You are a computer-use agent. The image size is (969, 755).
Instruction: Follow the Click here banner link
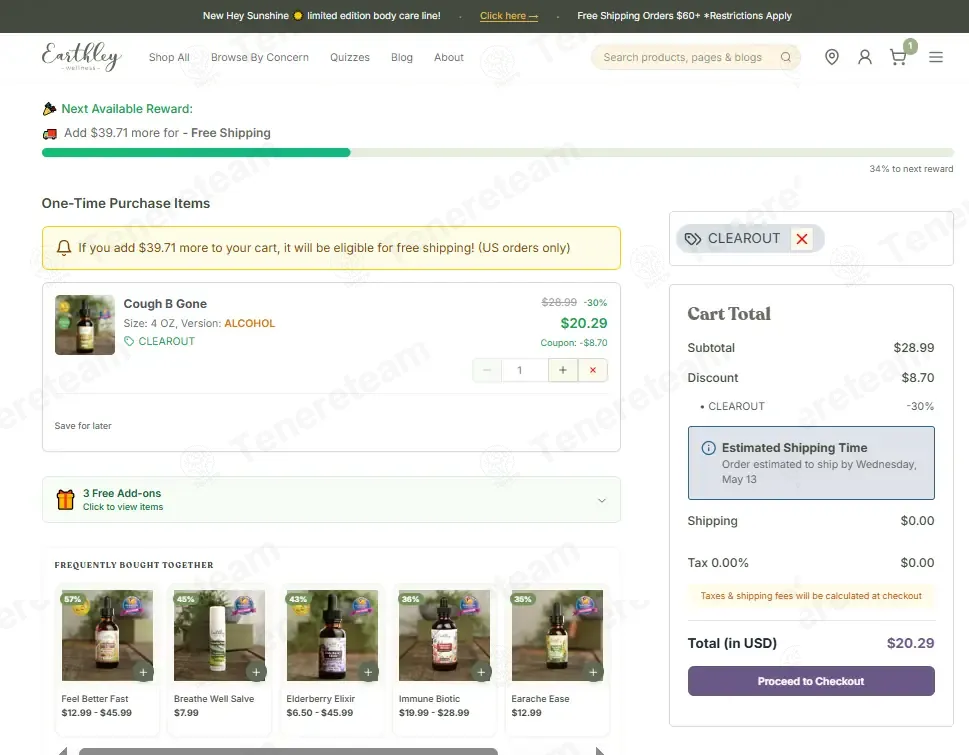[x=509, y=16]
